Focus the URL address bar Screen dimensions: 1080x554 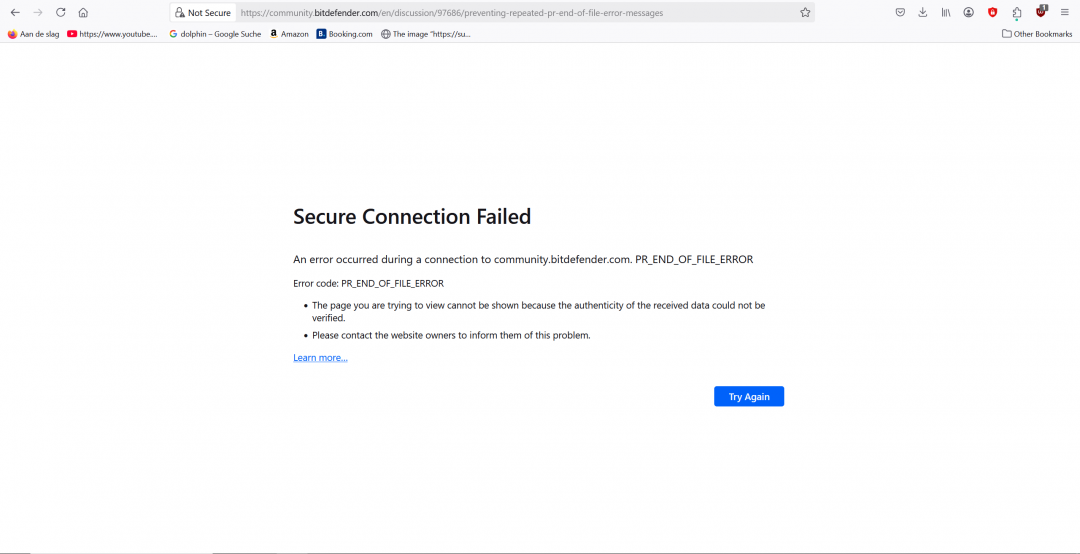[x=517, y=12]
